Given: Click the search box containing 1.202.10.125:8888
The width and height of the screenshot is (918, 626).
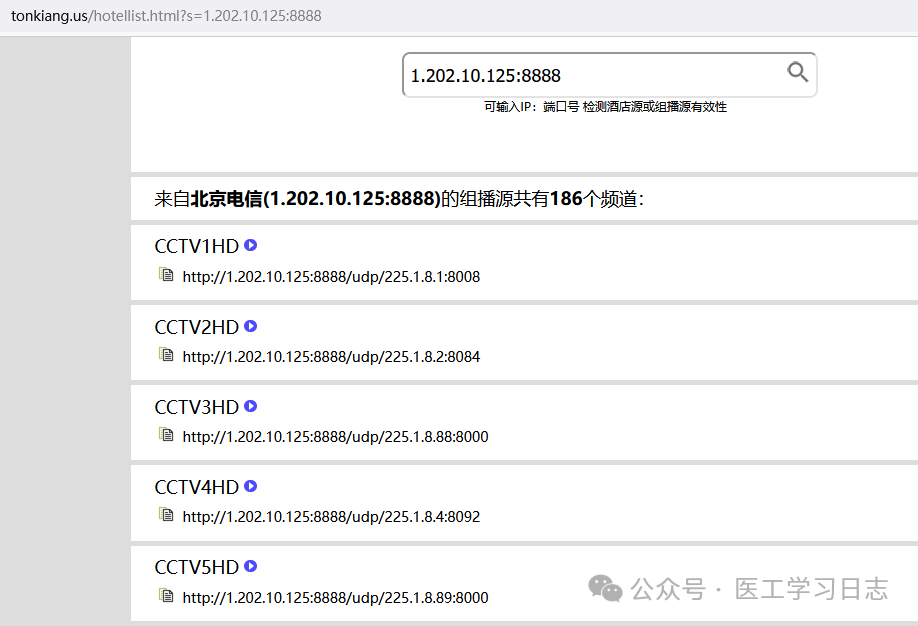Looking at the screenshot, I should [x=609, y=75].
